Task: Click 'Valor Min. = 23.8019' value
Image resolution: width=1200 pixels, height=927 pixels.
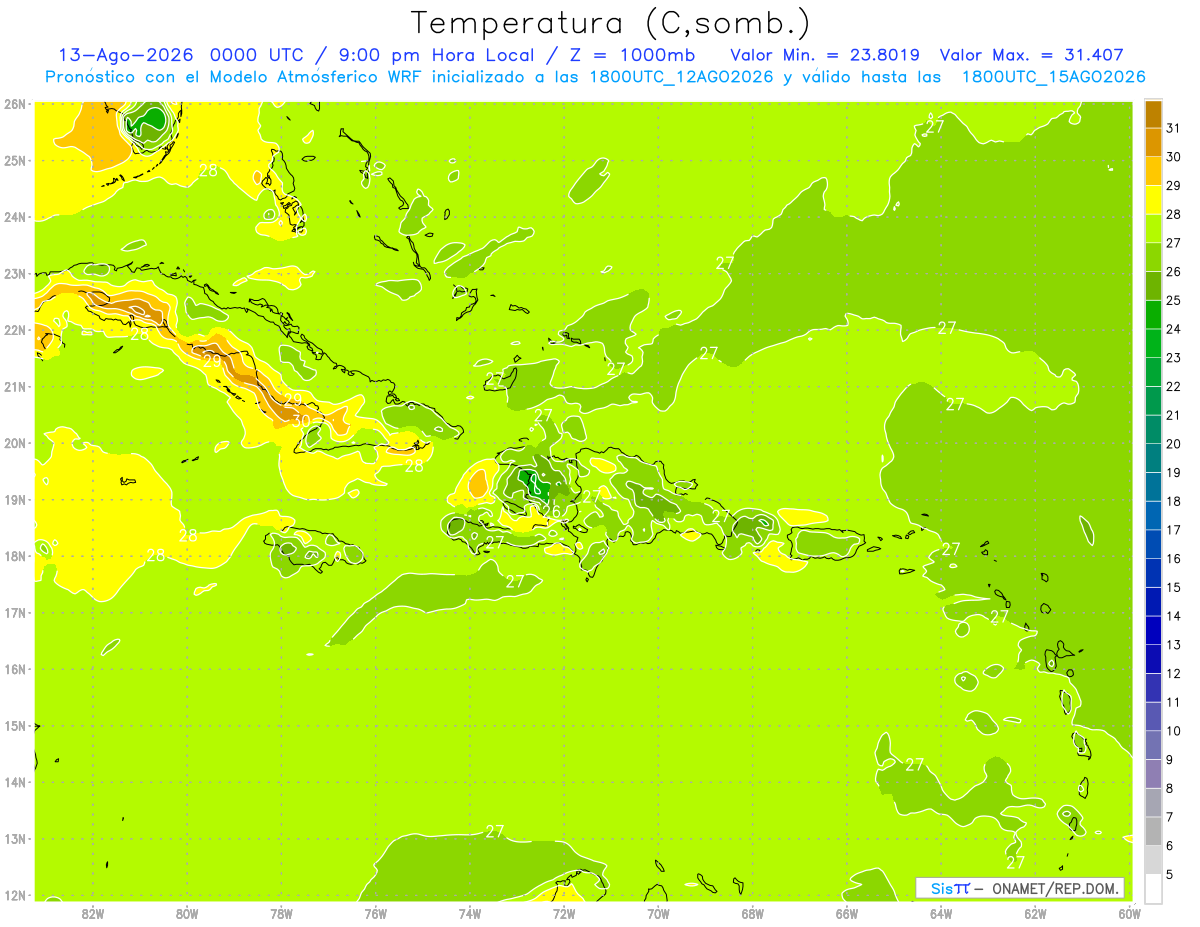Action: (x=825, y=55)
